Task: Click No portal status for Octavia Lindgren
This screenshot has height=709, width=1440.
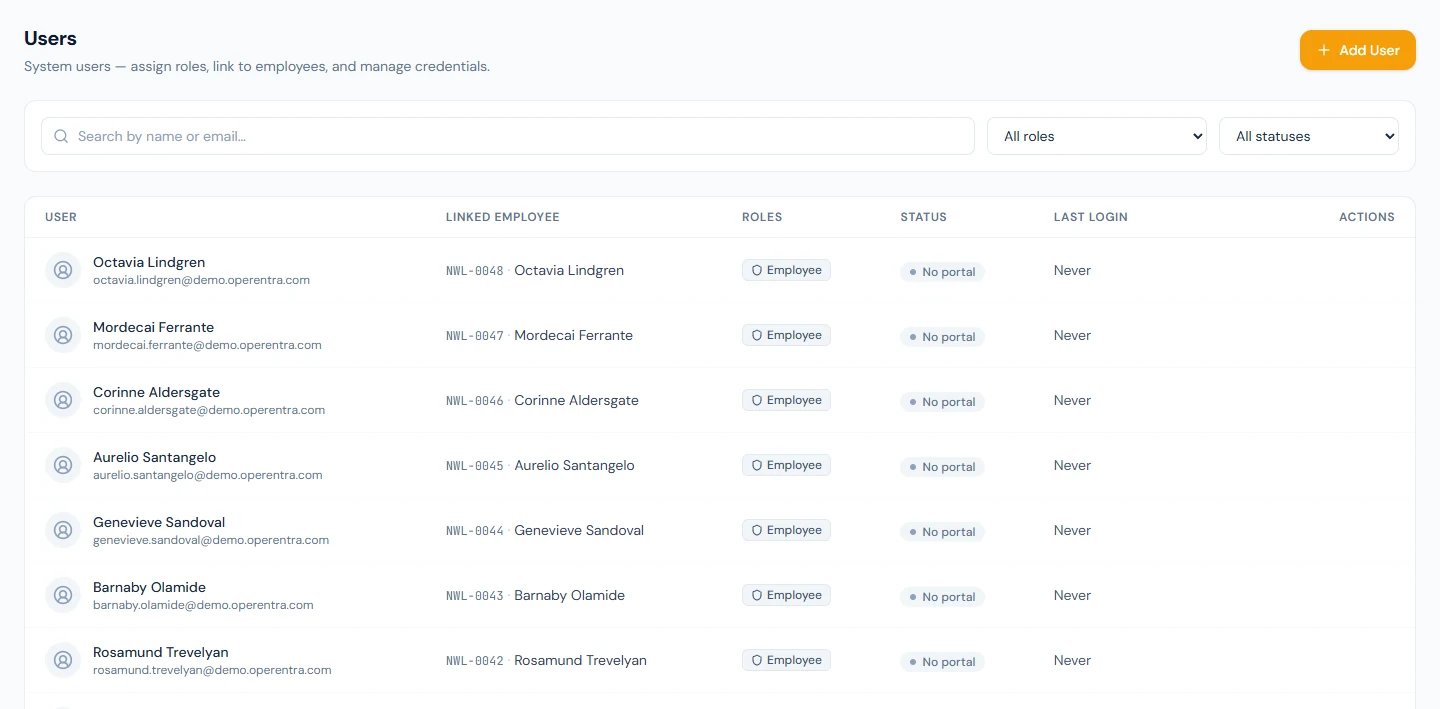Action: coord(942,272)
